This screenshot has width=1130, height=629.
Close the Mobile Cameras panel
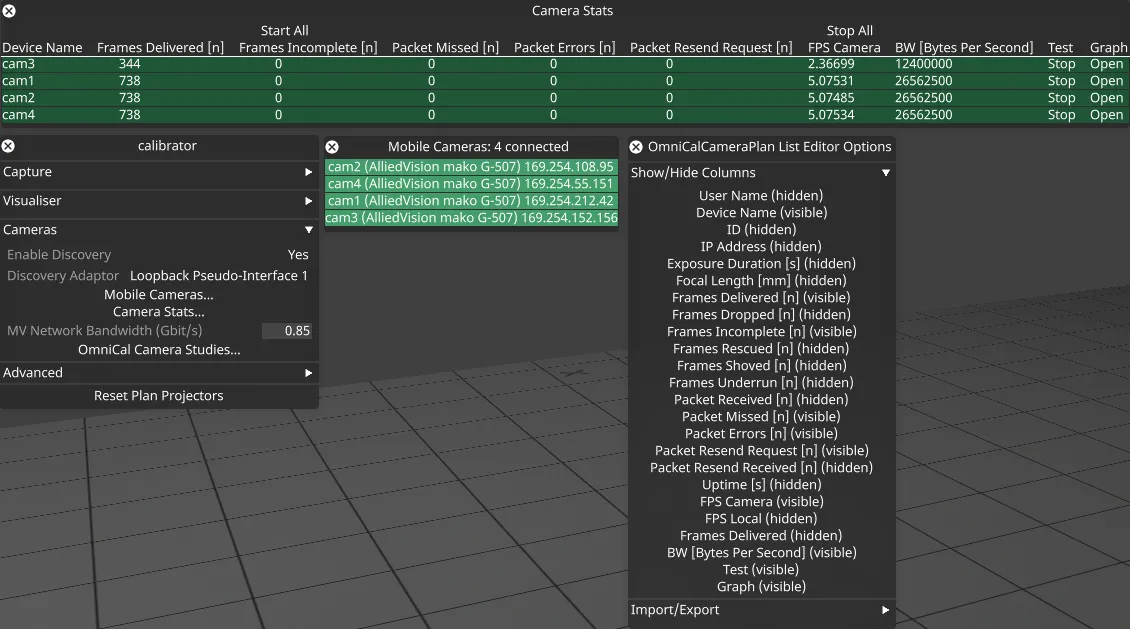(332, 147)
